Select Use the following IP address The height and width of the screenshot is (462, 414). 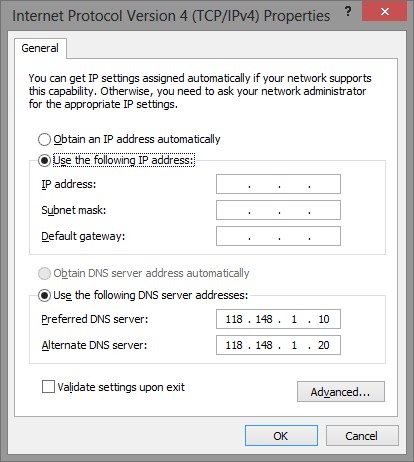coord(44,160)
